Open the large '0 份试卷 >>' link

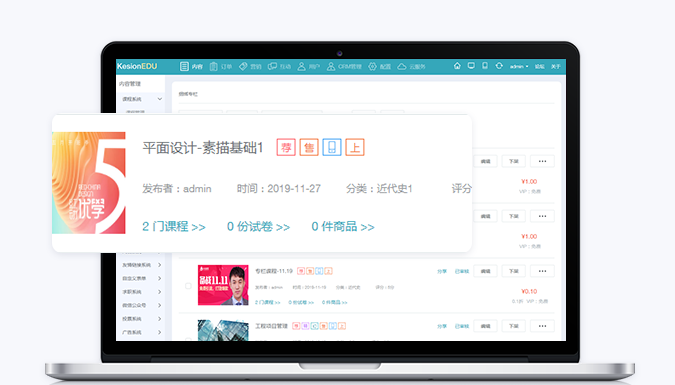tap(258, 227)
